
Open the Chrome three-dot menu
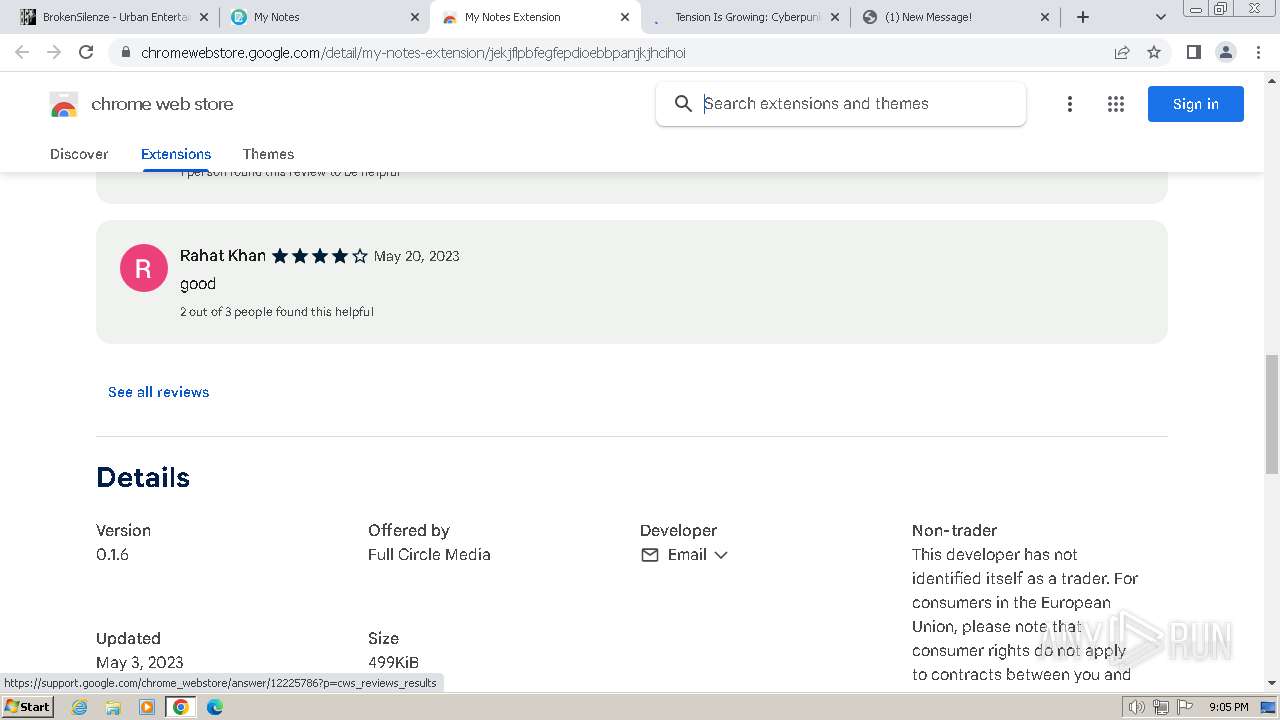tap(1258, 52)
